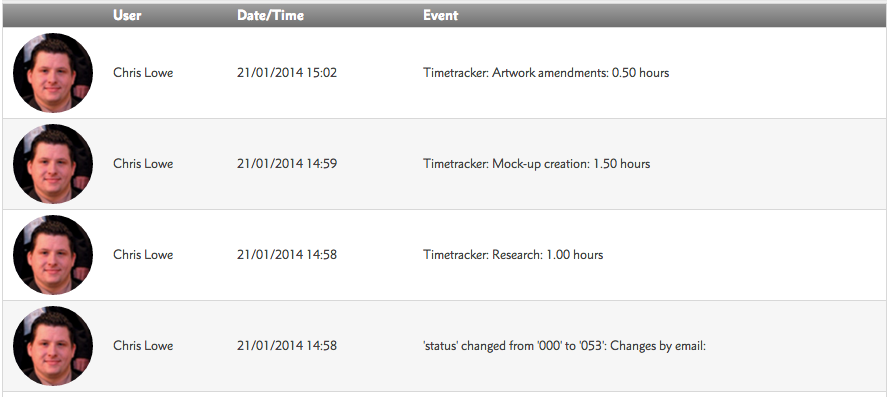The height and width of the screenshot is (397, 891).
Task: Select Chris Lowe name in the 15:02 entry
Action: click(143, 73)
